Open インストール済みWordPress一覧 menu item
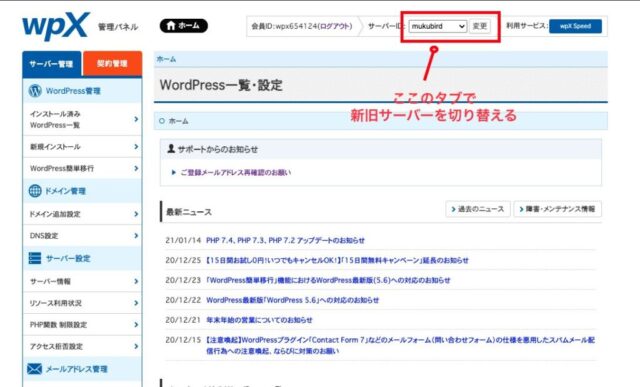 [x=82, y=119]
